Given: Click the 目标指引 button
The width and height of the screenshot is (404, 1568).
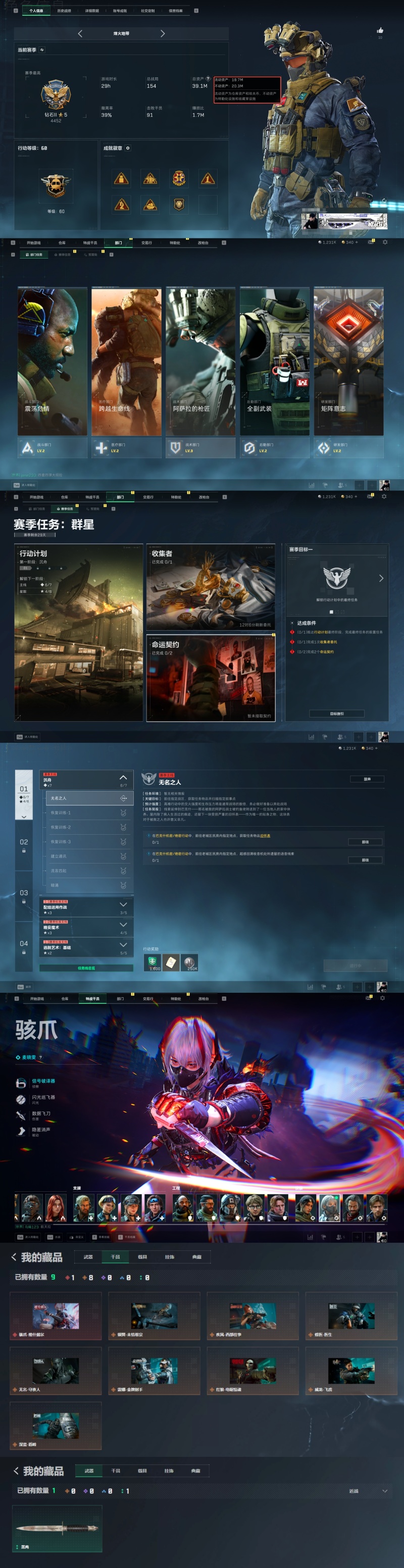Looking at the screenshot, I should coord(336,714).
